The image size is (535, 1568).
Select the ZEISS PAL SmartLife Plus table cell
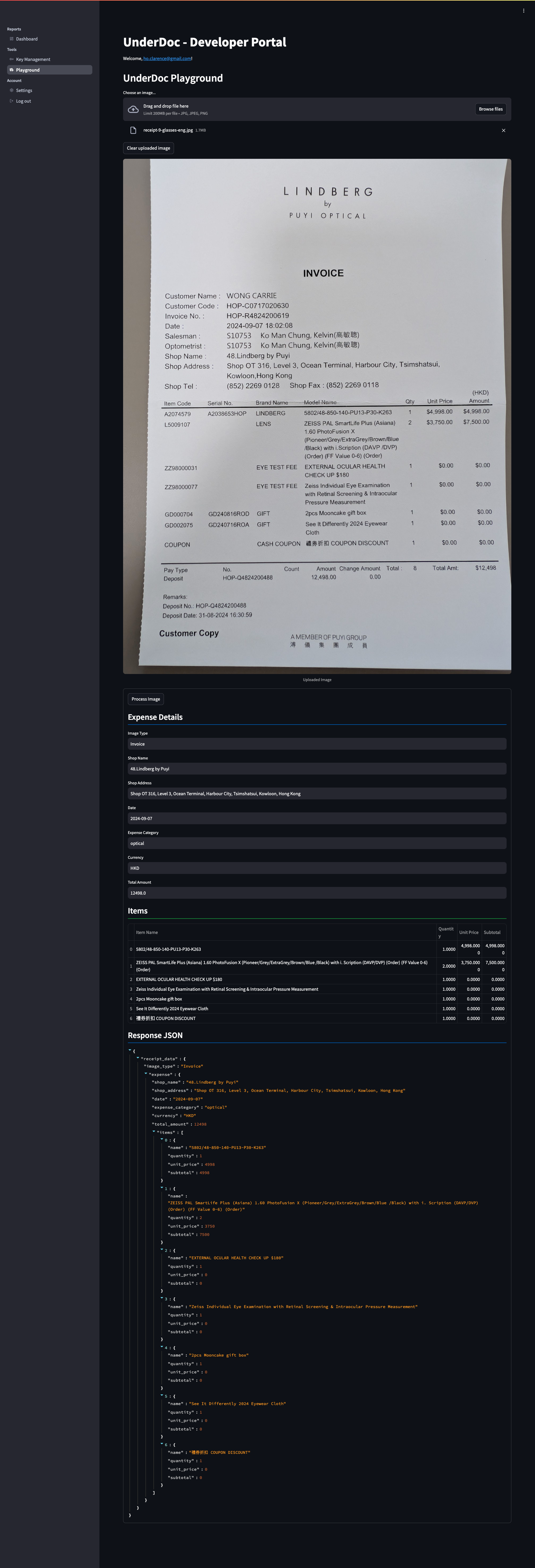[x=285, y=966]
